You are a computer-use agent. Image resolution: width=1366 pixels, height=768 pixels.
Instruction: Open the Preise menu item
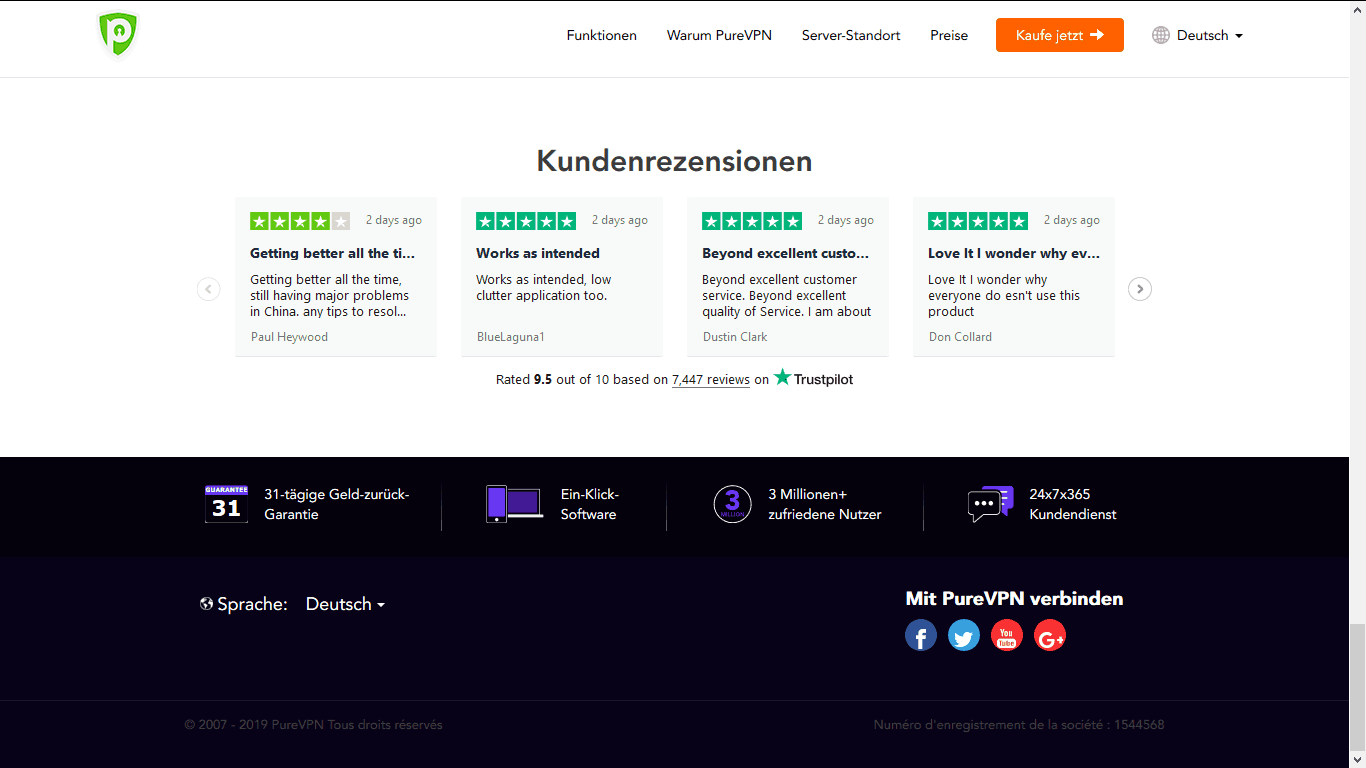point(949,35)
